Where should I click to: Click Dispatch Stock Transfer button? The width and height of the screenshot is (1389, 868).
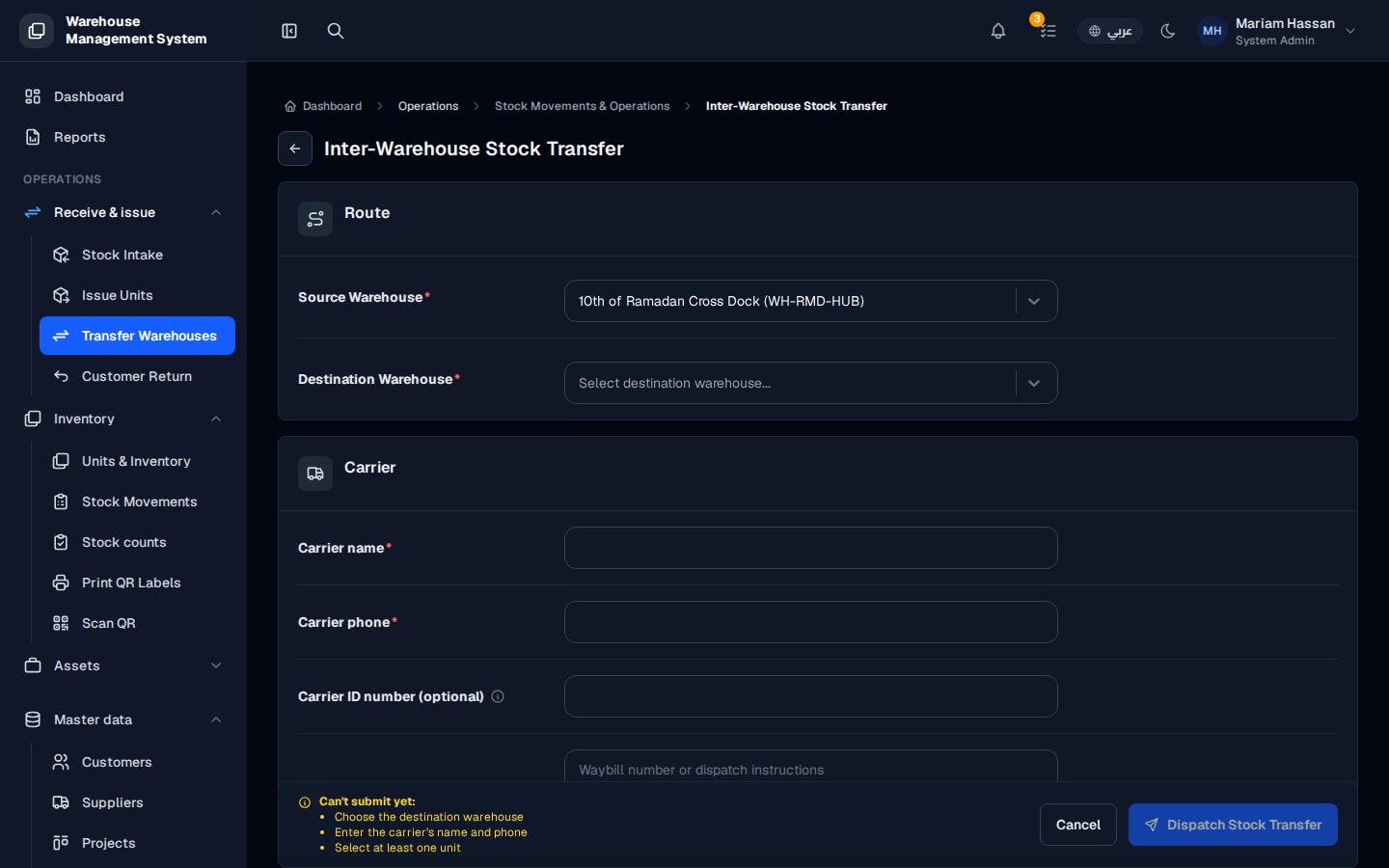tap(1233, 825)
